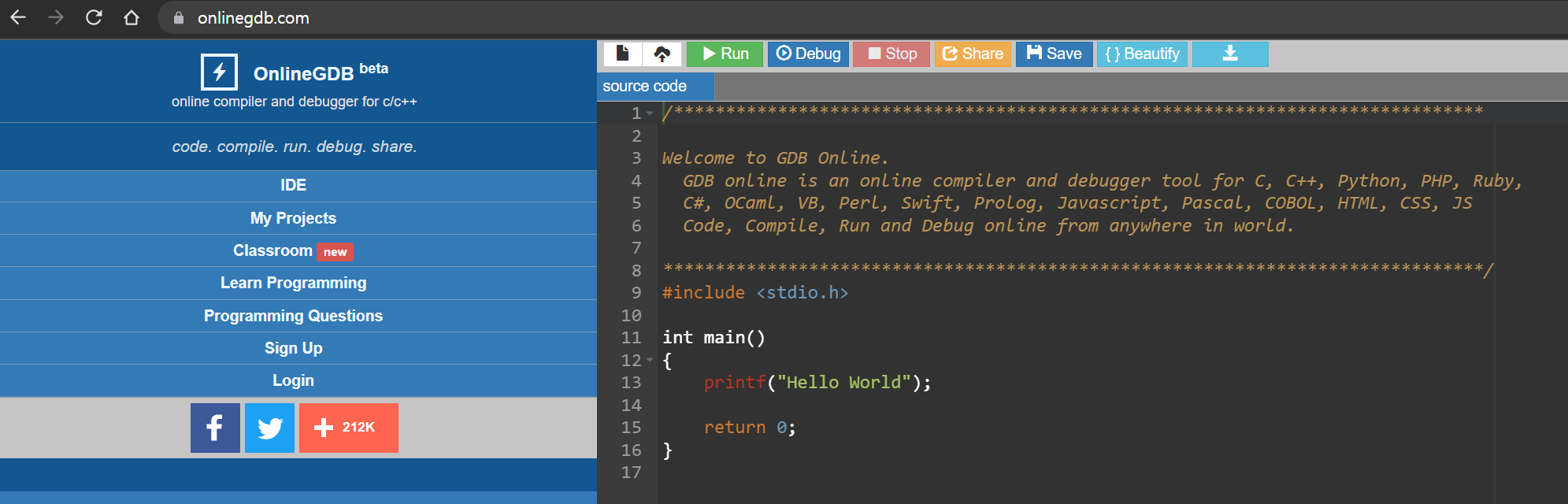Click the closing brace on line 16

pos(668,450)
